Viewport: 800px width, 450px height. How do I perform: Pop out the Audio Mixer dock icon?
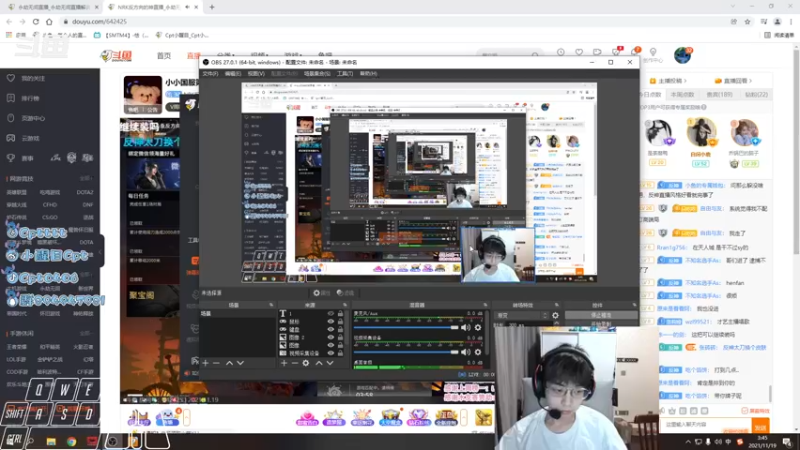(485, 305)
